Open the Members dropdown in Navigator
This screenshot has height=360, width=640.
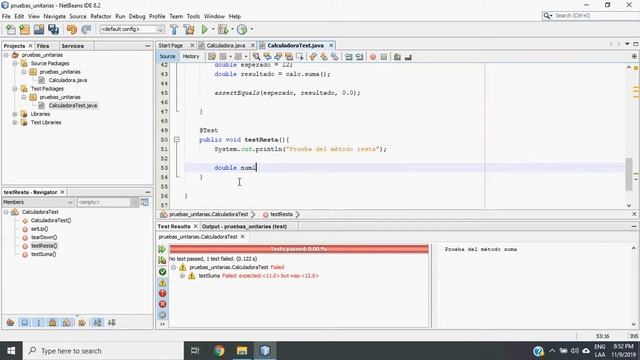[x=38, y=202]
